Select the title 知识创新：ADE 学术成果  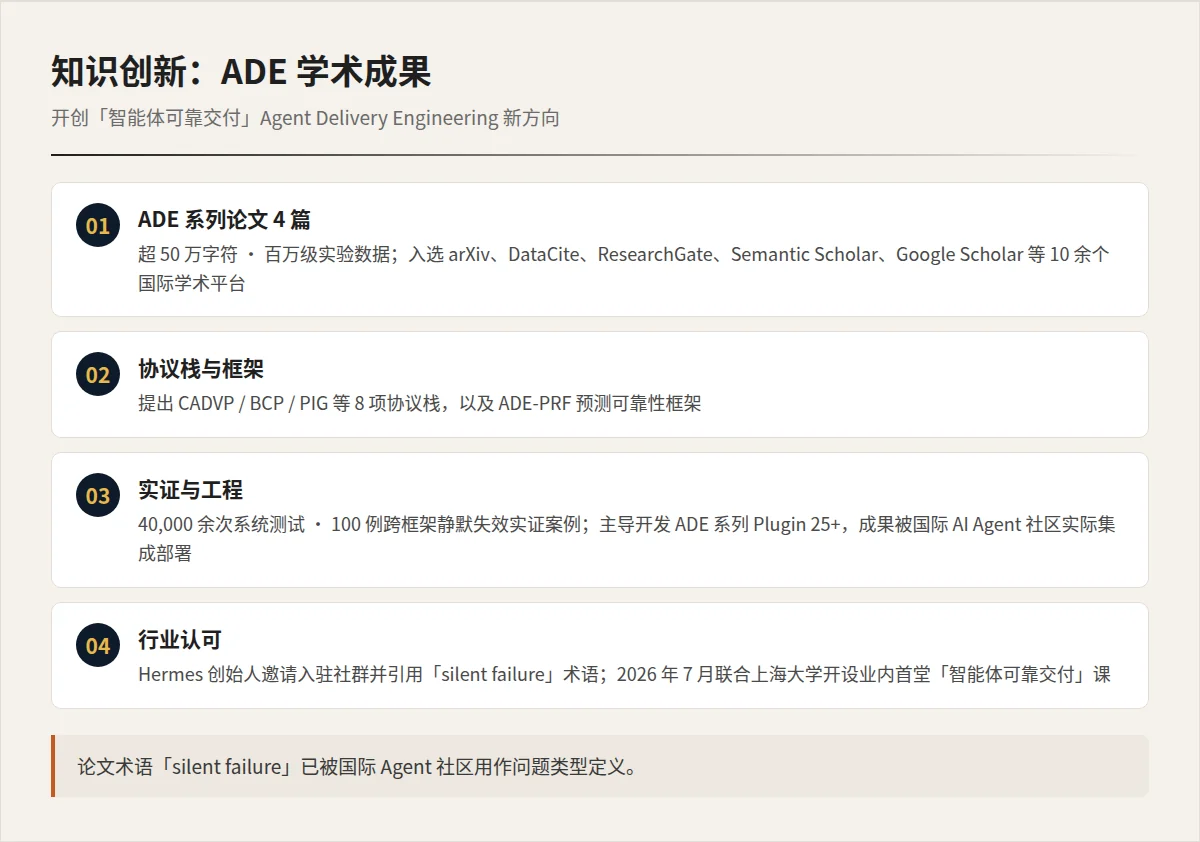pyautogui.click(x=241, y=72)
